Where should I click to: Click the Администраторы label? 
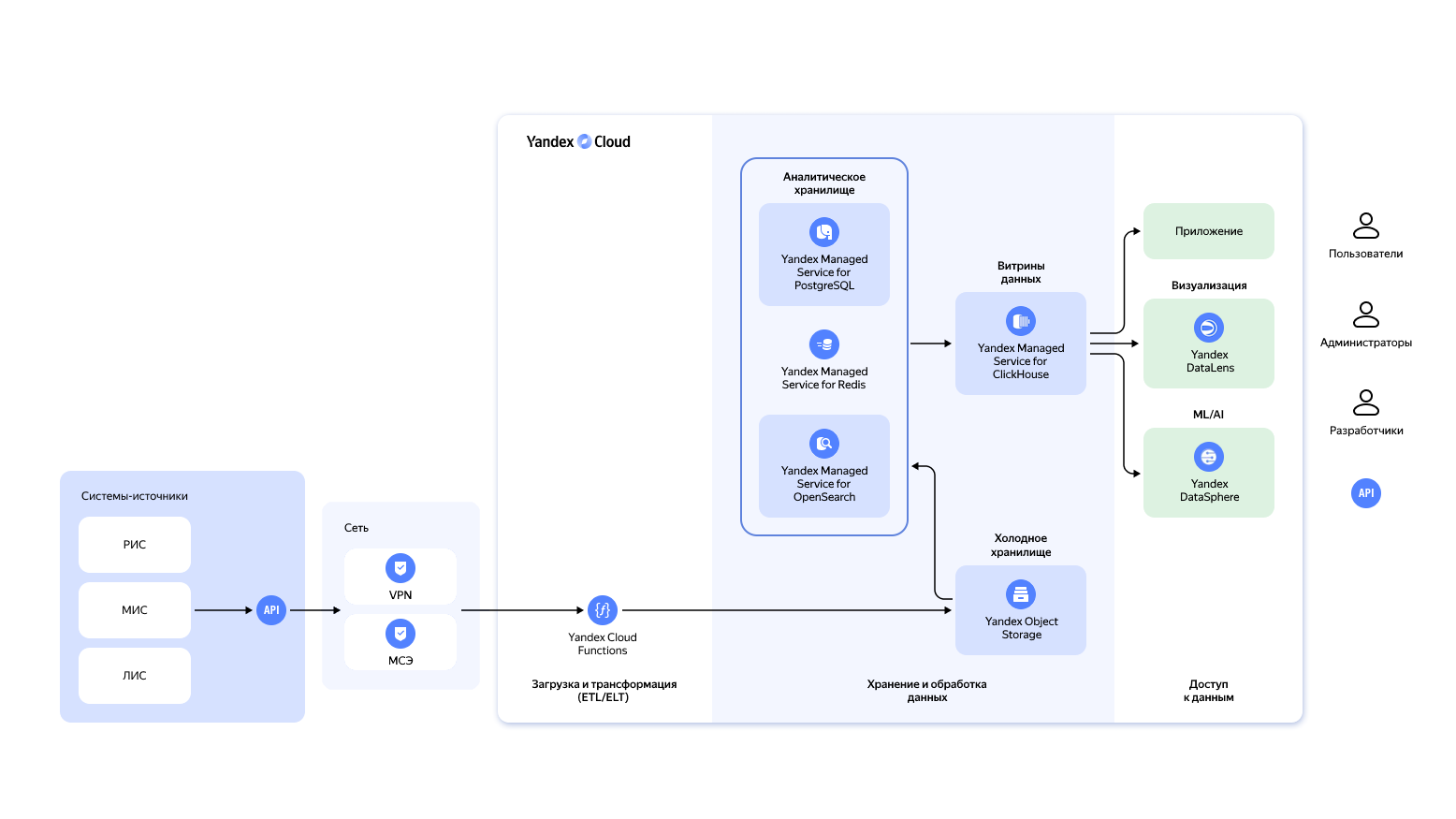(1366, 343)
